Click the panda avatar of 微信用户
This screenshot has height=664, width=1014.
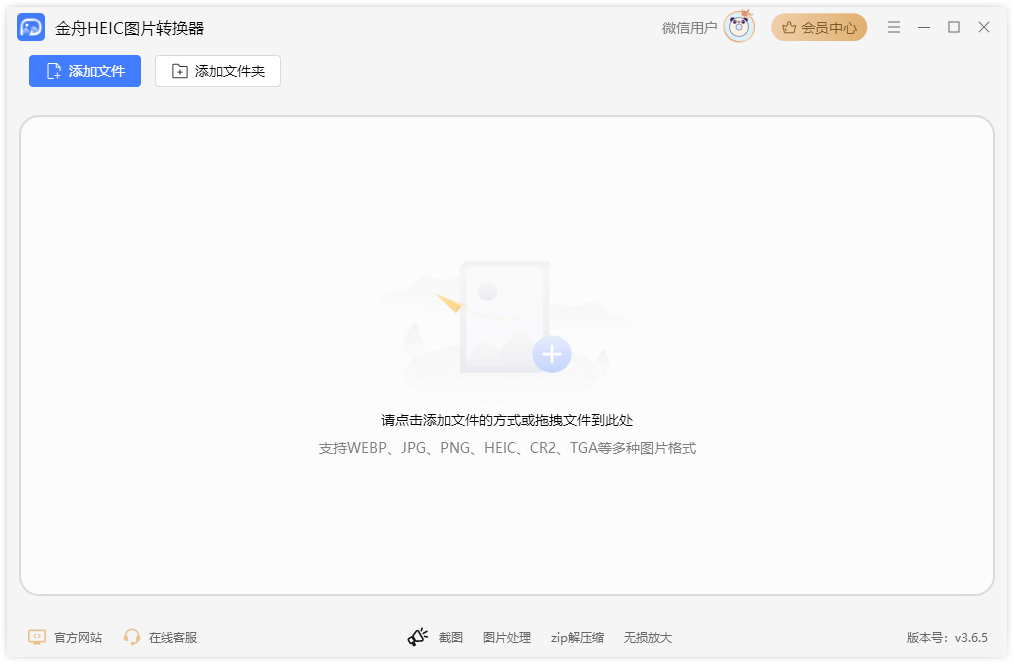737,27
